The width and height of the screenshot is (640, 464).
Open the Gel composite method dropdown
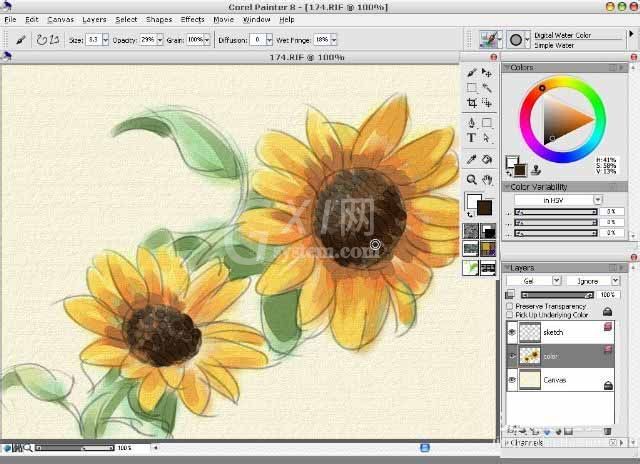coord(556,281)
